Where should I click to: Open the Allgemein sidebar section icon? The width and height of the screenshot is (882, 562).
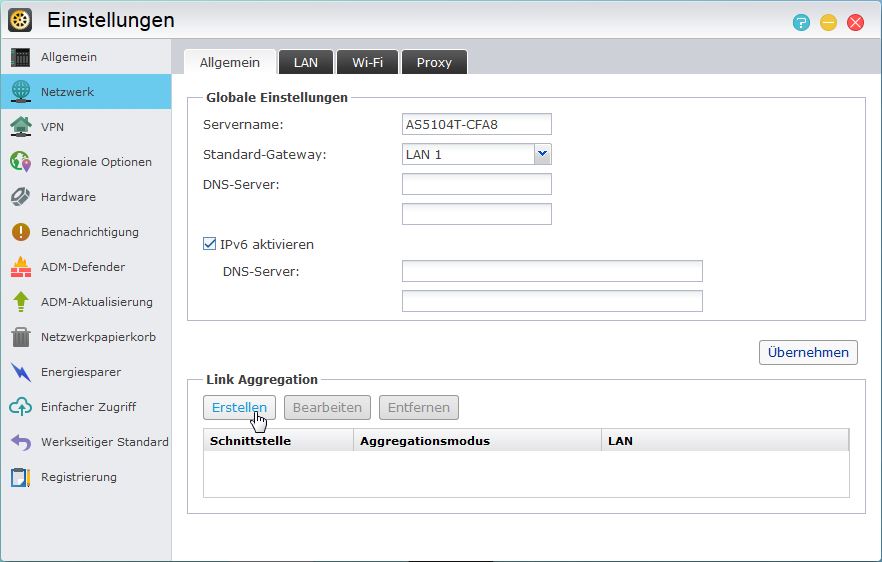[21, 57]
